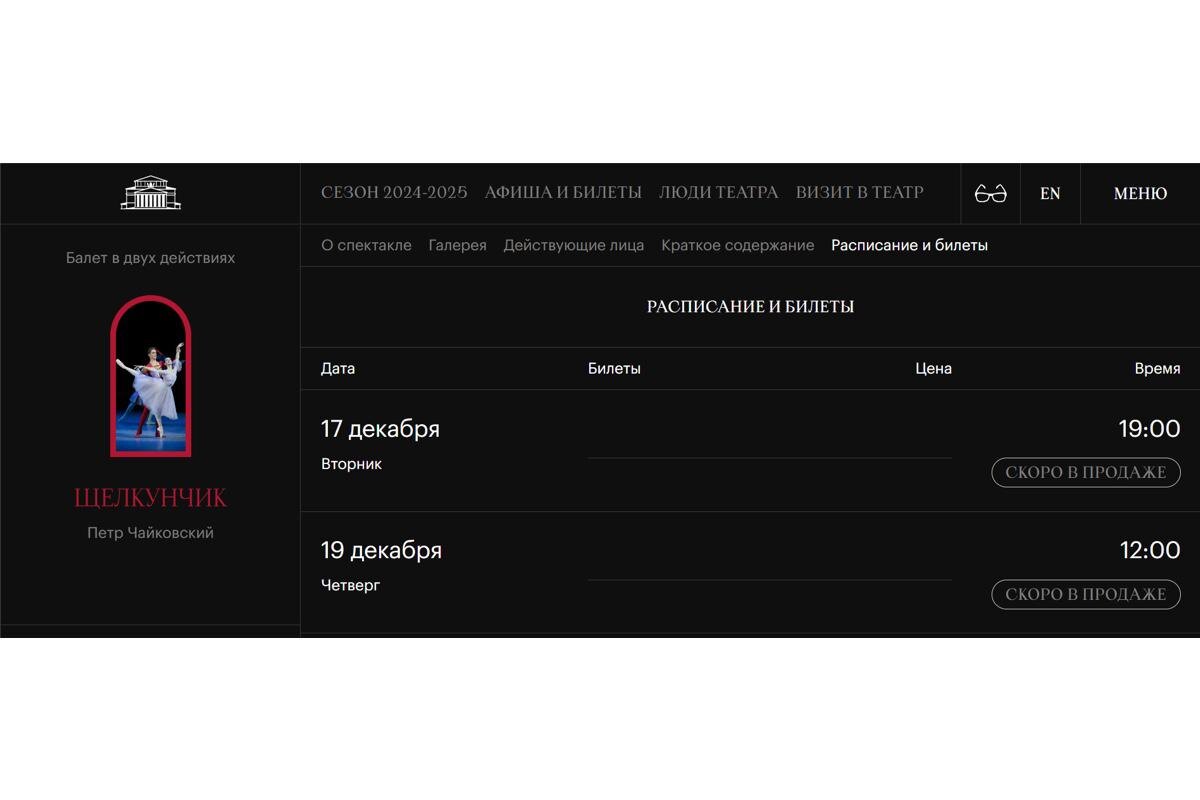Click the 17 декабря date text

pos(380,429)
